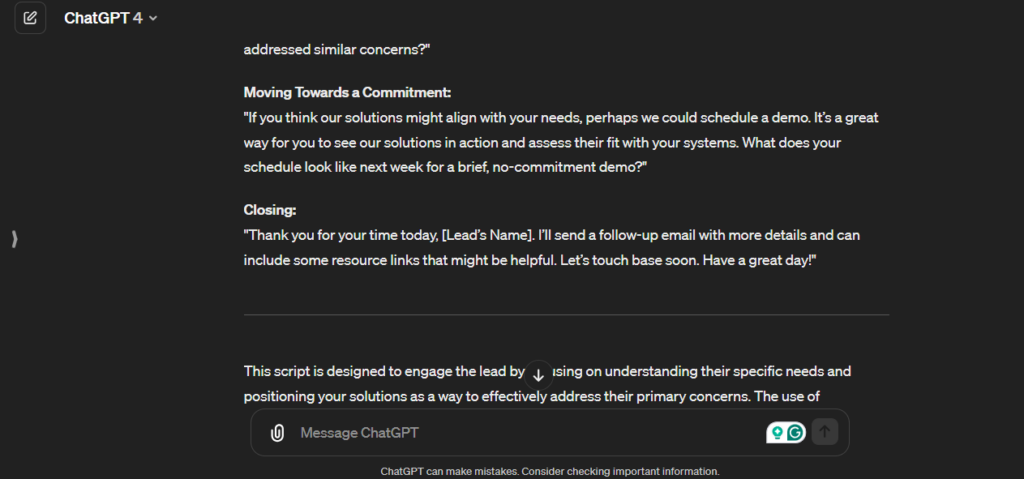Click the "ChatGPT can make mistakes" disclaimer

coord(550,471)
